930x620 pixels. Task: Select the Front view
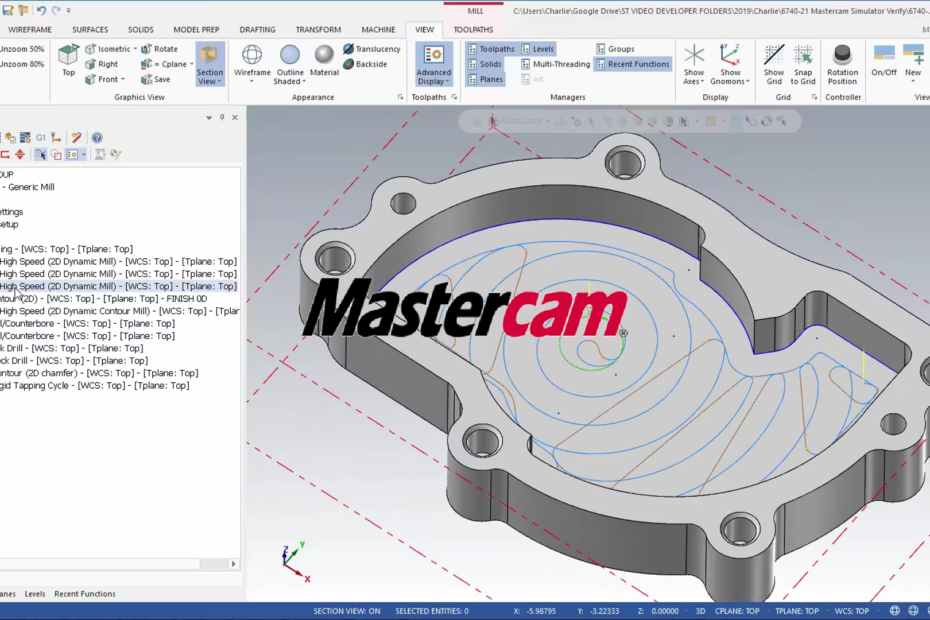pyautogui.click(x=101, y=79)
